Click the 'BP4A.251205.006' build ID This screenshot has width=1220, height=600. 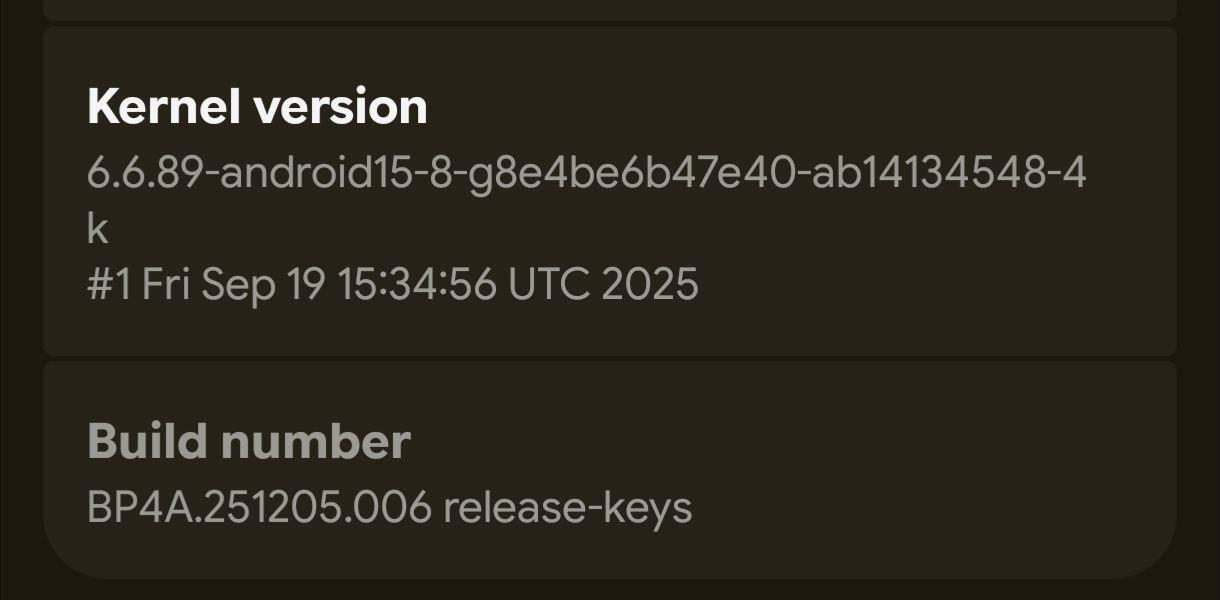coord(259,507)
